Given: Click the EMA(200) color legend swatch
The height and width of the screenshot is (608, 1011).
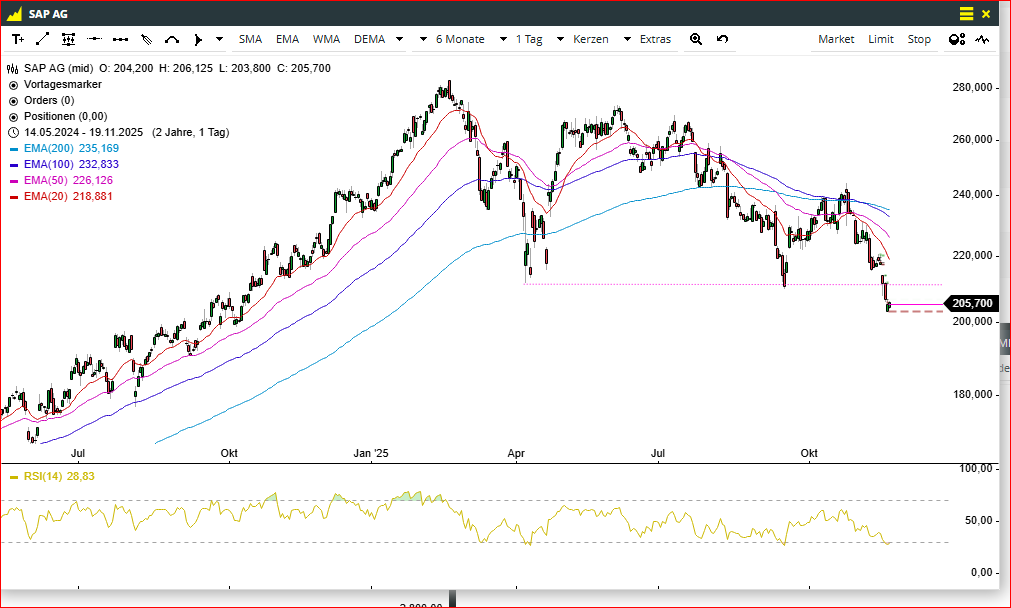Looking at the screenshot, I should (x=13, y=148).
